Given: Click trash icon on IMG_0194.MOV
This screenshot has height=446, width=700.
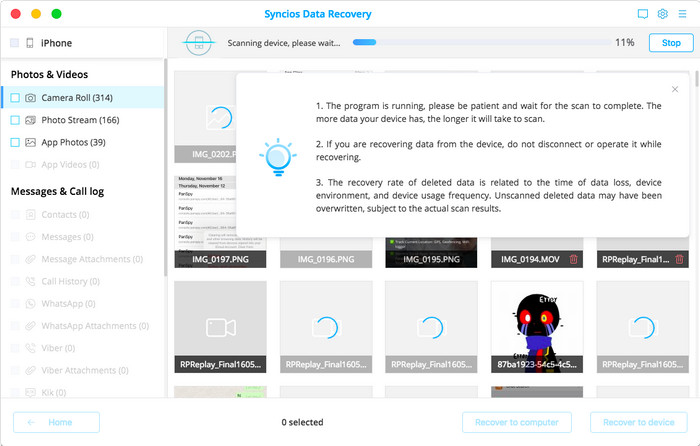Looking at the screenshot, I should point(574,259).
